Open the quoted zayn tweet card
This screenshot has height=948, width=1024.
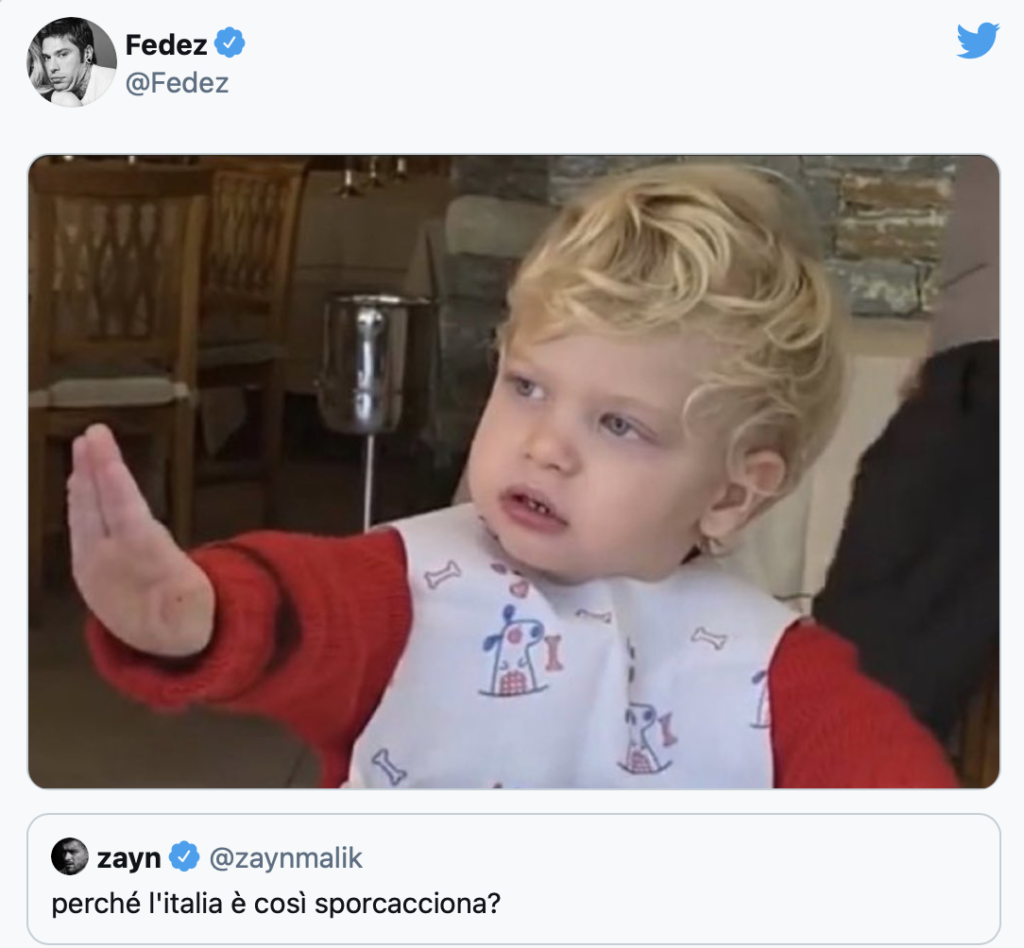point(700,880)
